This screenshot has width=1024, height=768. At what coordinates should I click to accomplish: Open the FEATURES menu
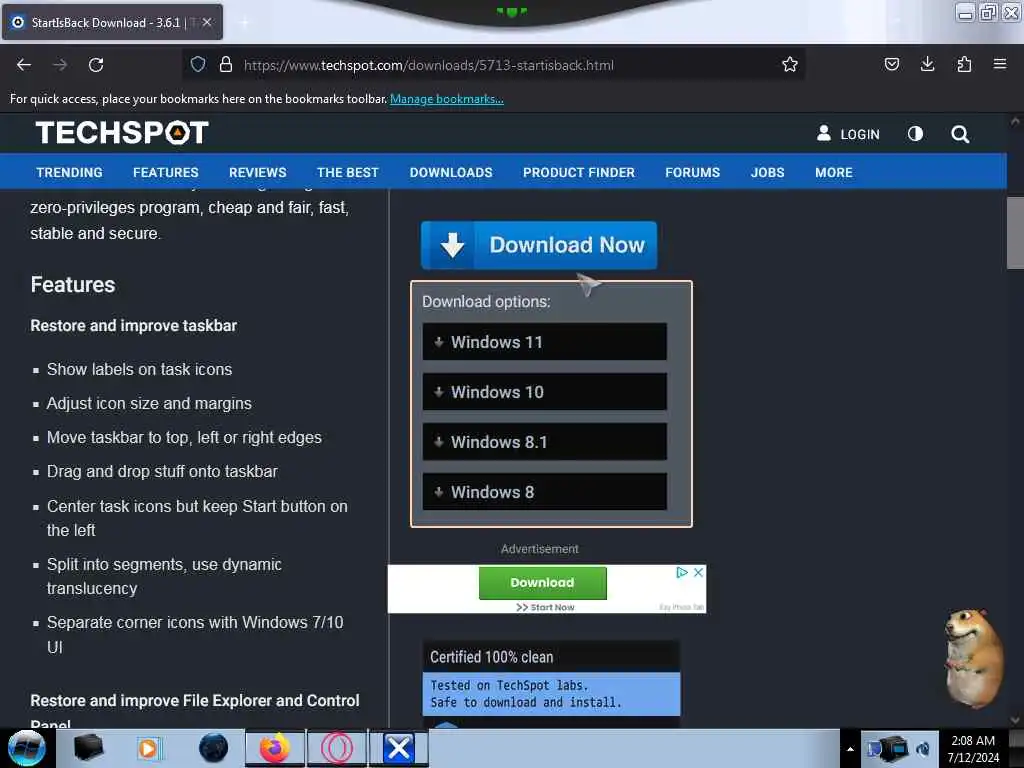pyautogui.click(x=166, y=172)
